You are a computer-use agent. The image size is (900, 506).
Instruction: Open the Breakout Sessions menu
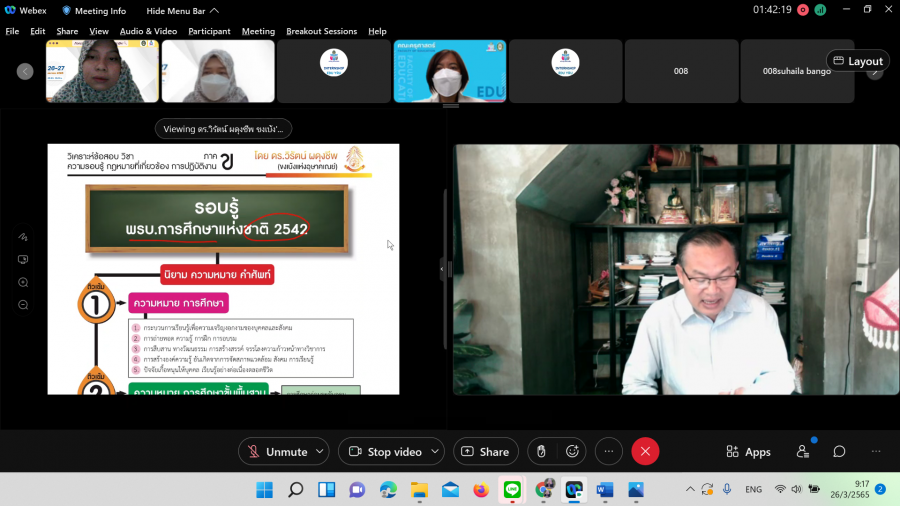click(x=321, y=31)
